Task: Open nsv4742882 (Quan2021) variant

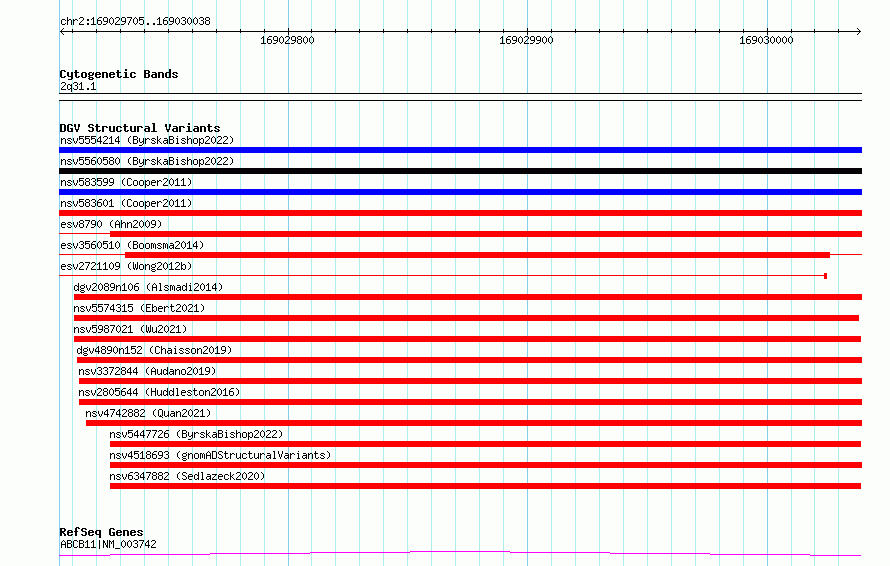Action: point(148,413)
